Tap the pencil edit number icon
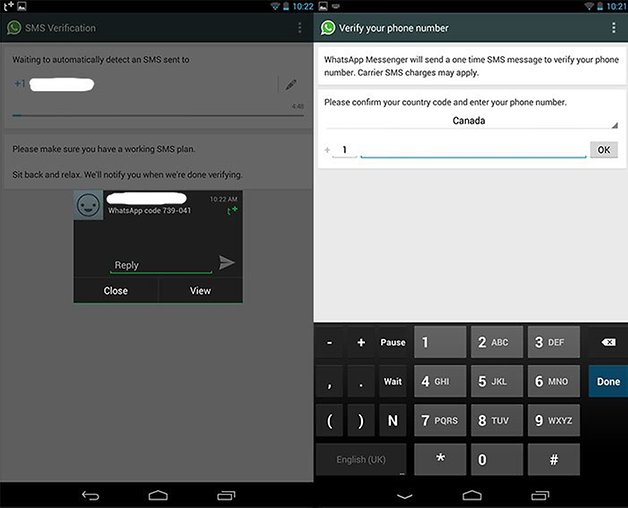 coord(291,85)
